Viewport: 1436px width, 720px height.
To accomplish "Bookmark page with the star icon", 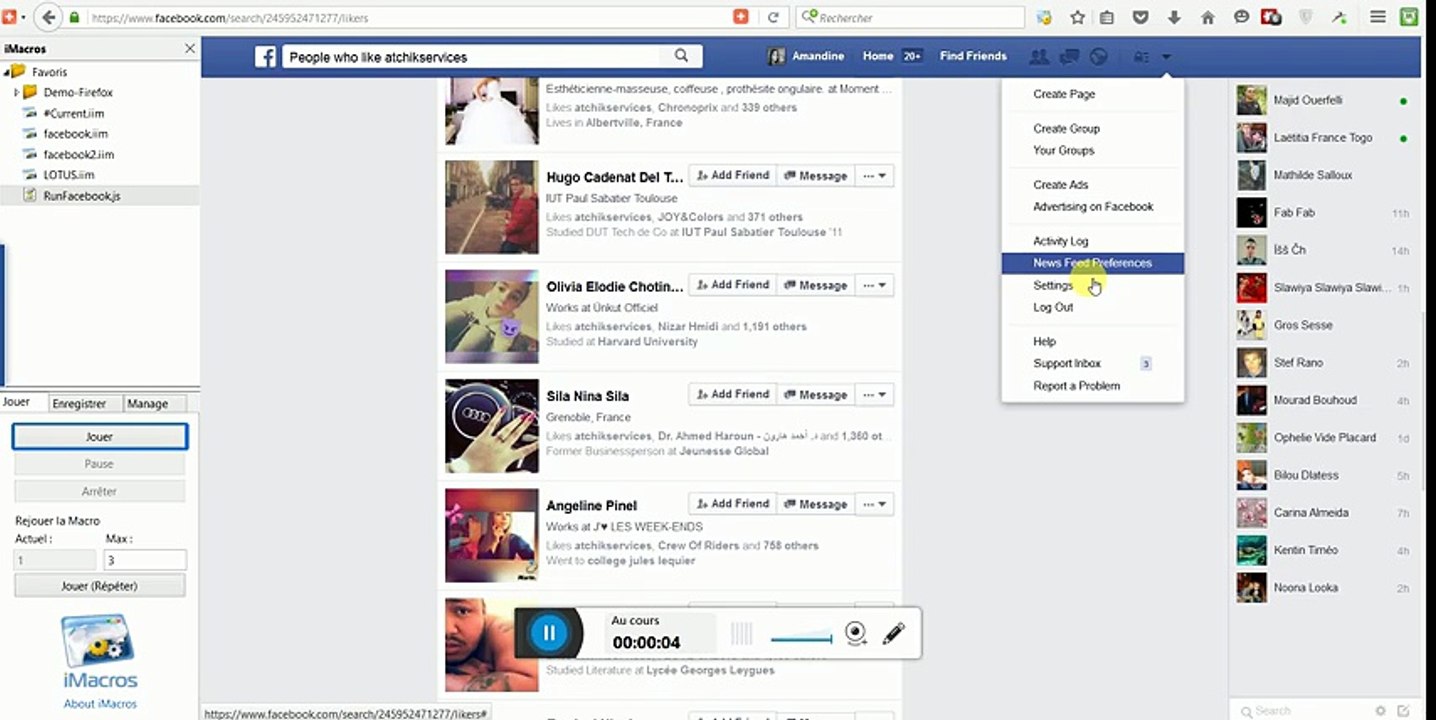I will pyautogui.click(x=1077, y=17).
